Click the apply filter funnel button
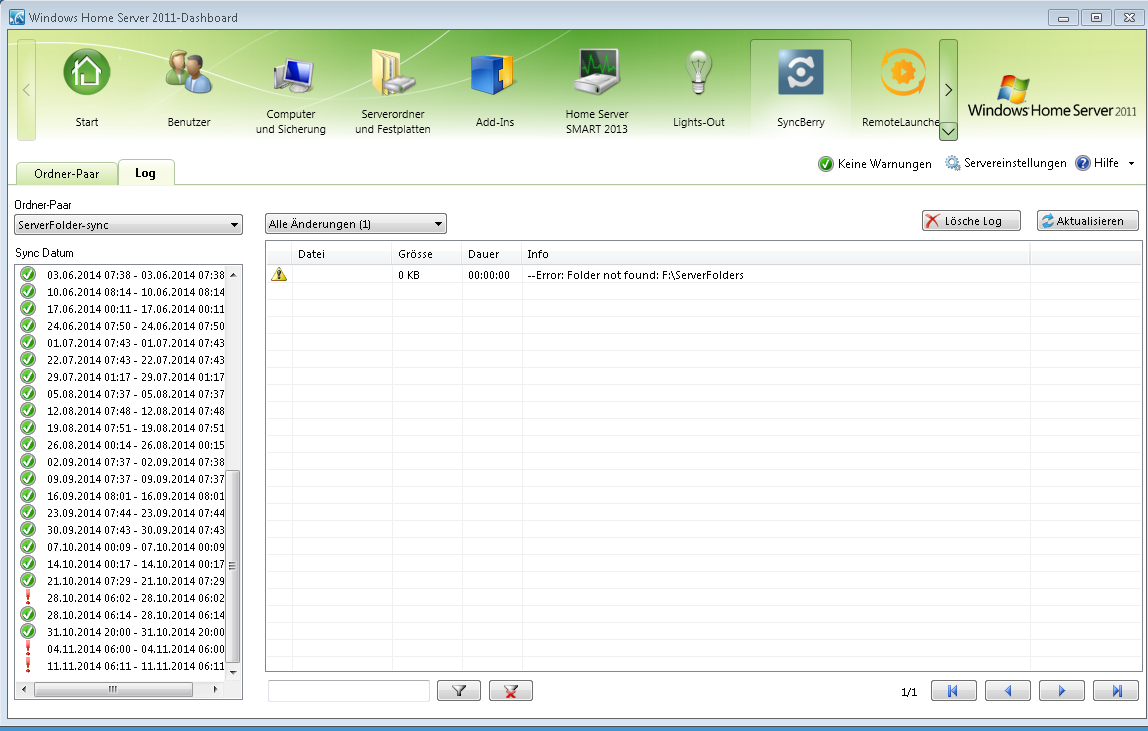Screen dimensions: 1148x731 459,691
